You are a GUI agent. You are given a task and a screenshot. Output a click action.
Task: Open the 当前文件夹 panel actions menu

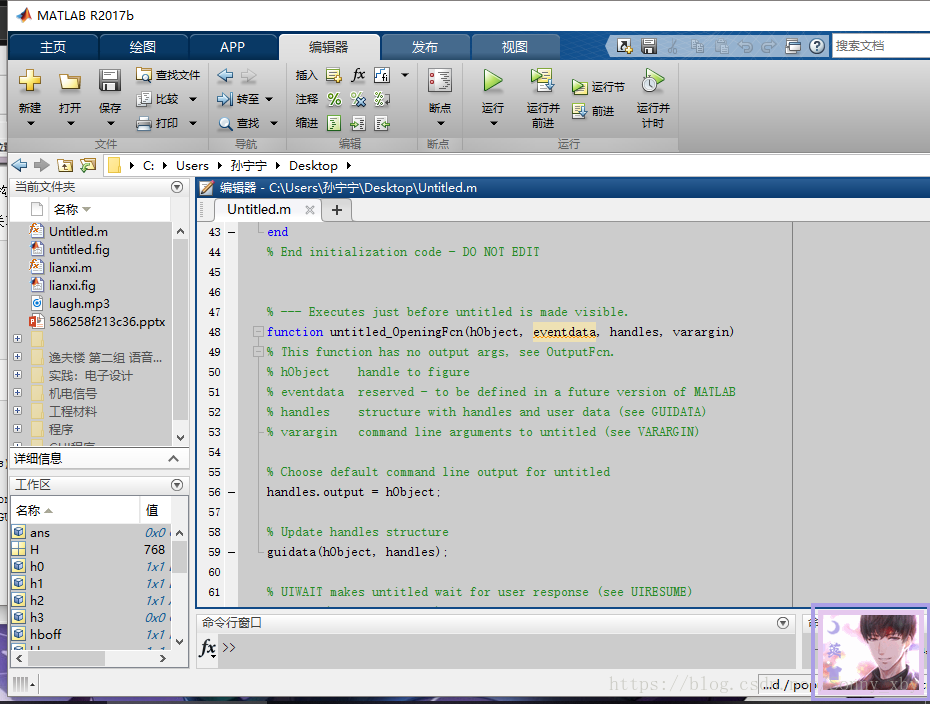point(177,187)
